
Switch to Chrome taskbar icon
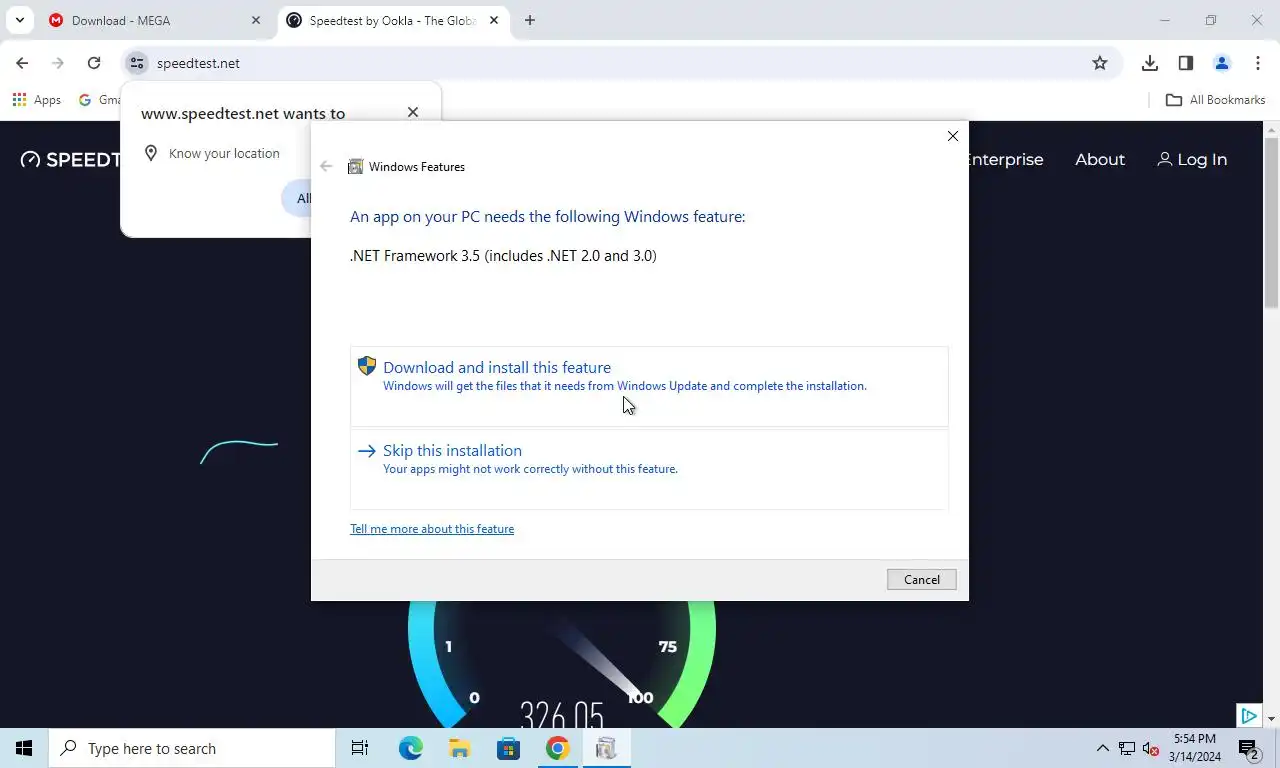tap(557, 748)
